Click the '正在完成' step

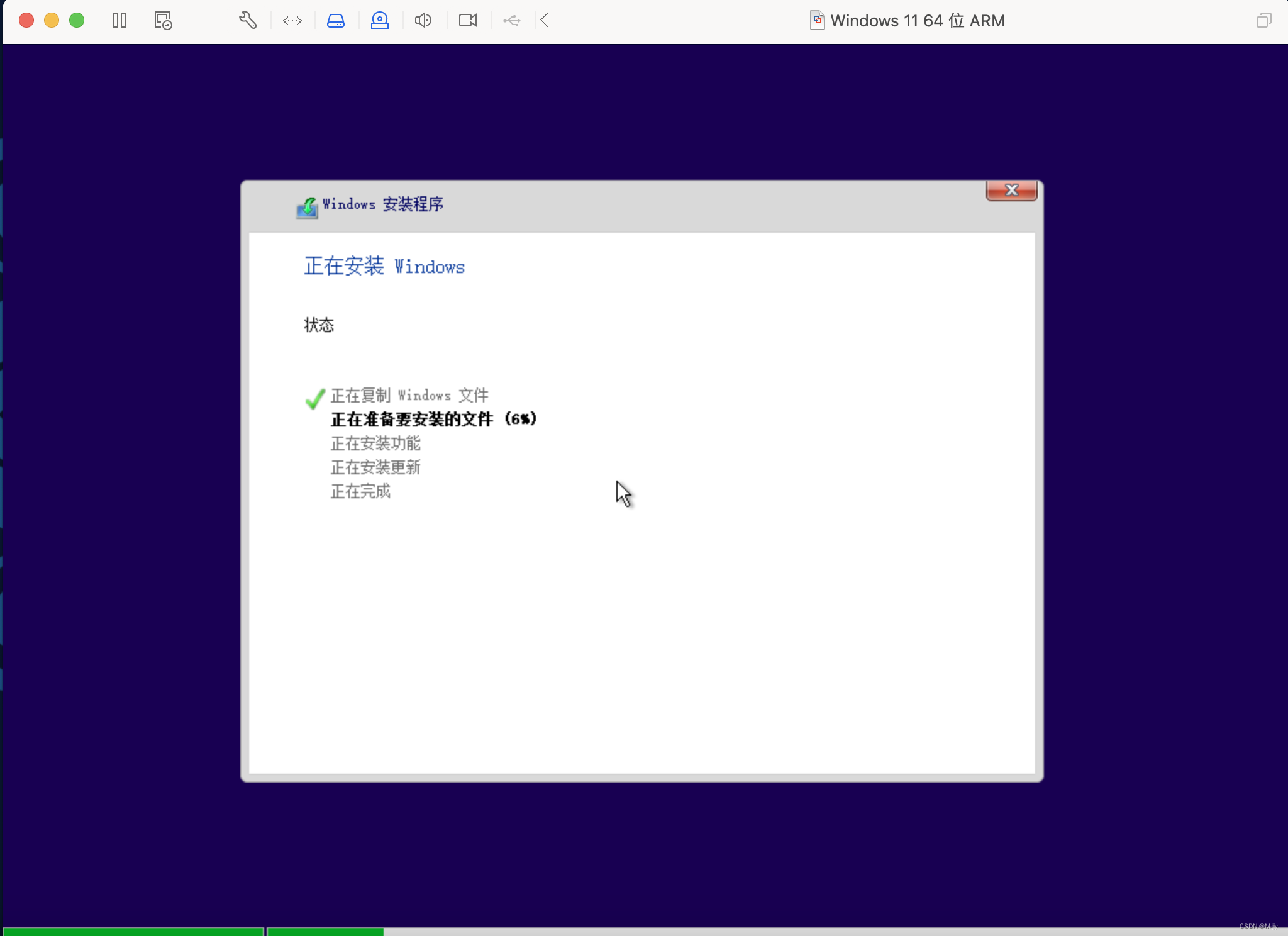click(x=360, y=491)
